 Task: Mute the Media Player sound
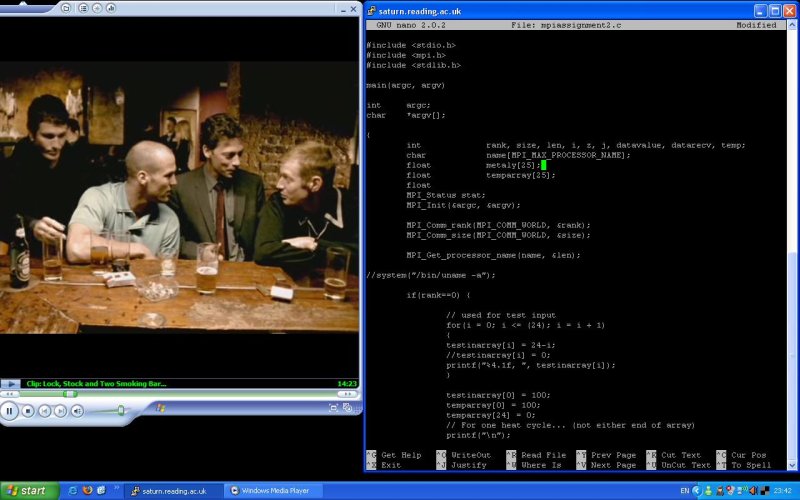click(x=77, y=411)
